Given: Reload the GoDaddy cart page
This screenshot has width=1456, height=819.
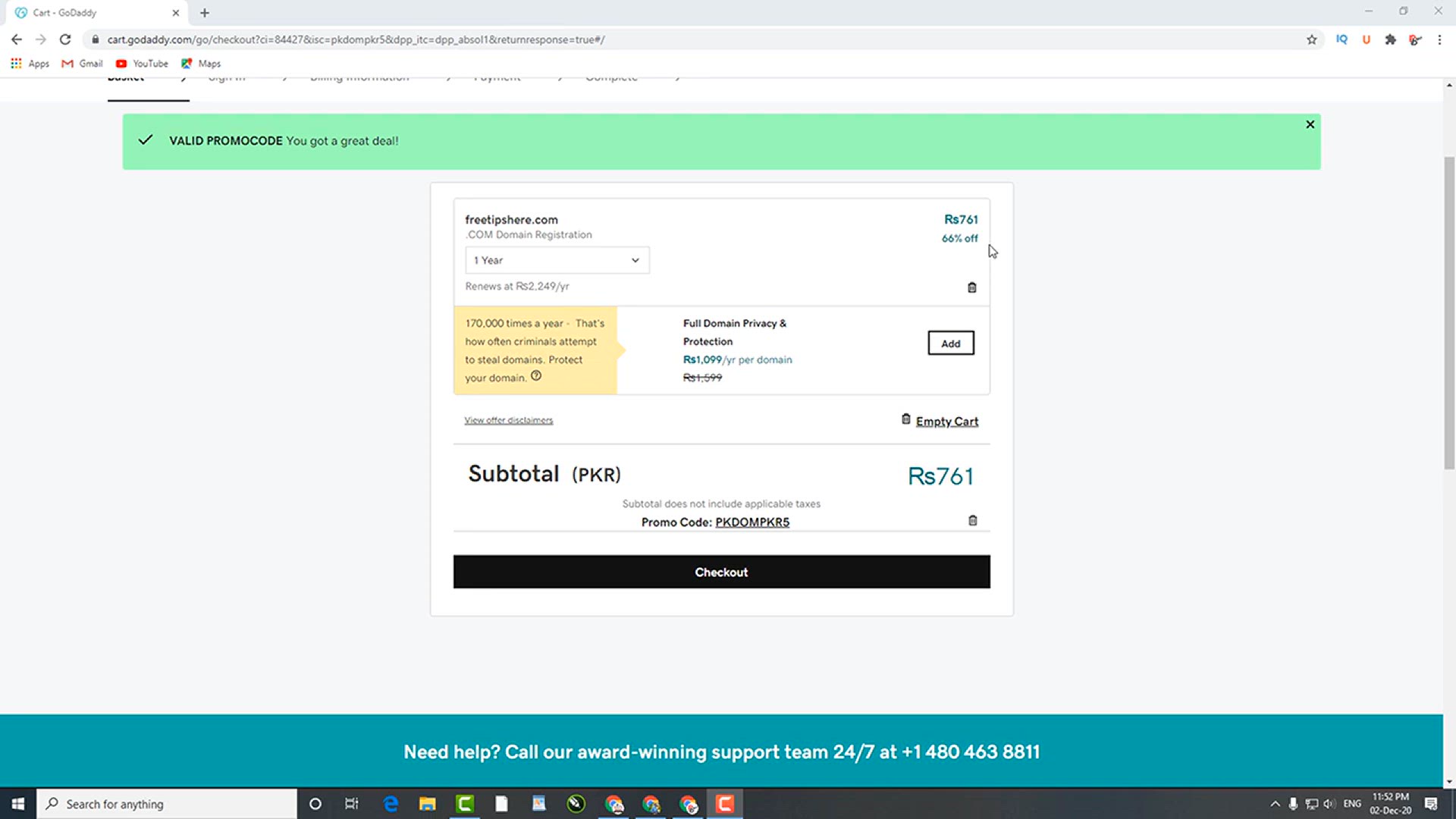Looking at the screenshot, I should (65, 39).
